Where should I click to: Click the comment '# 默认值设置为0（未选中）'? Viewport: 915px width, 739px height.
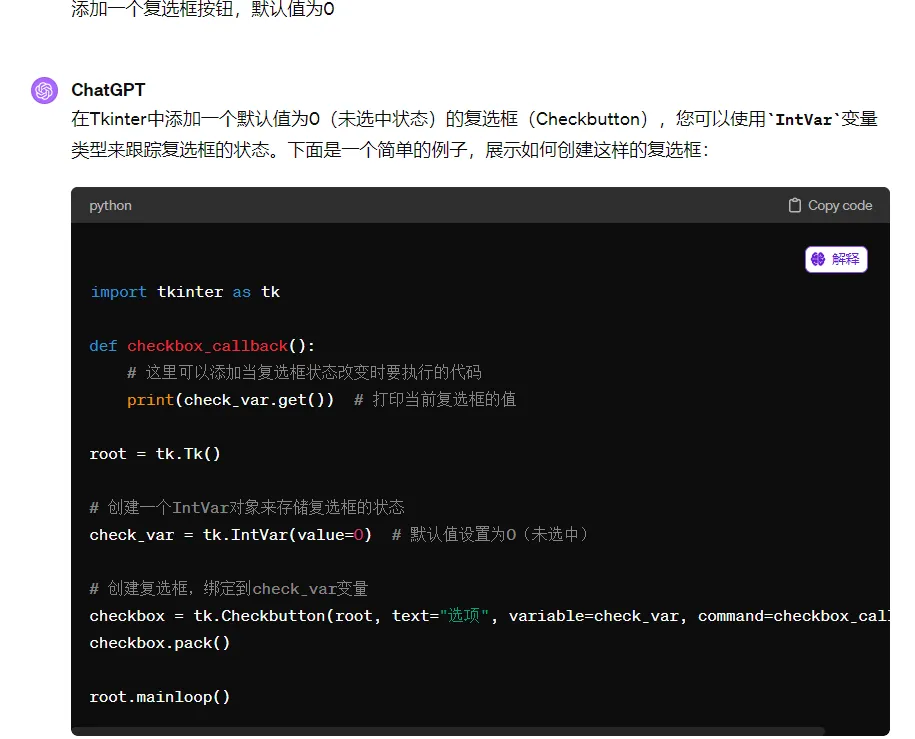(489, 535)
